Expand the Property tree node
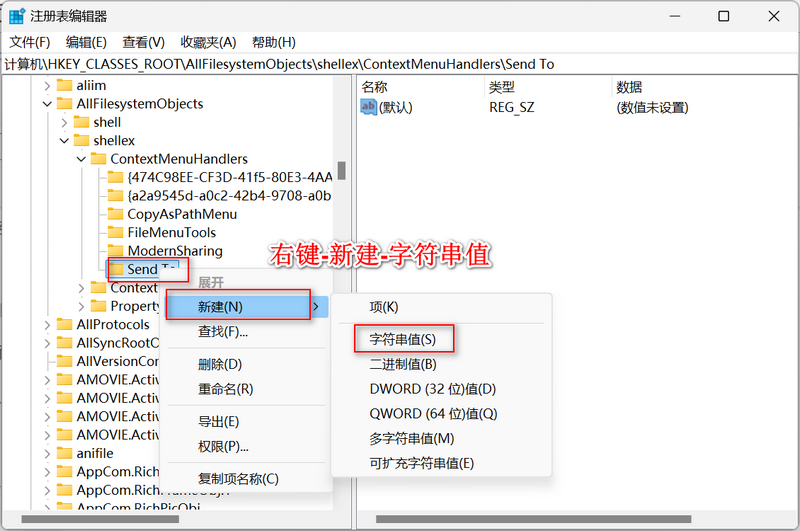 [81, 307]
